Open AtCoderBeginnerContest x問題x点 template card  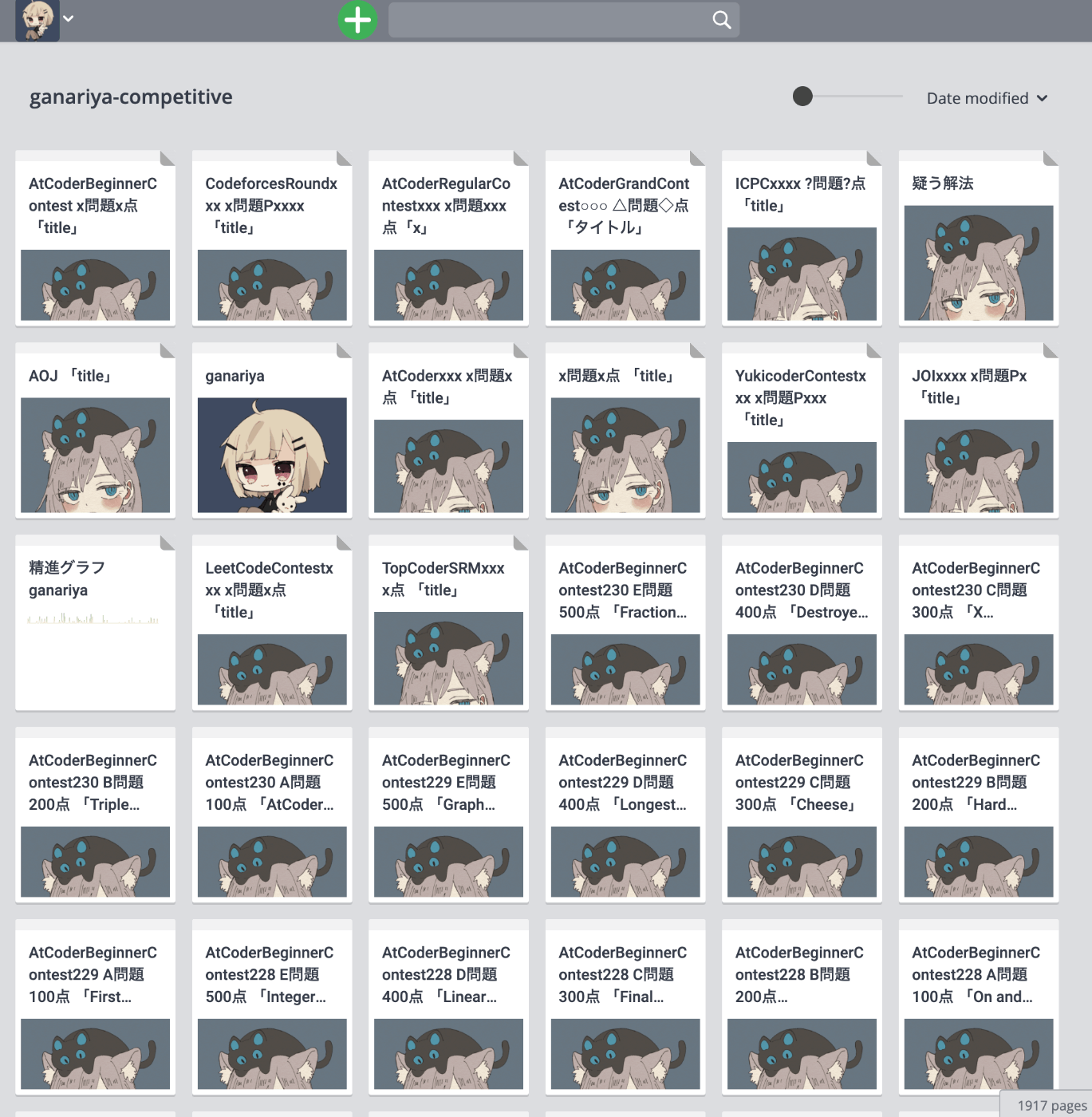(95, 239)
